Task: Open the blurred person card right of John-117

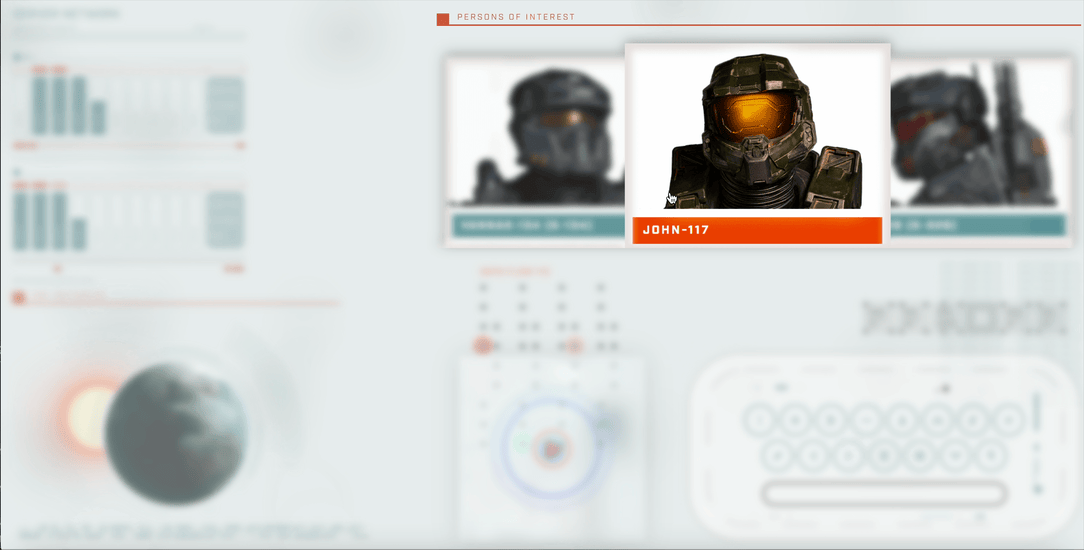Action: tap(981, 152)
